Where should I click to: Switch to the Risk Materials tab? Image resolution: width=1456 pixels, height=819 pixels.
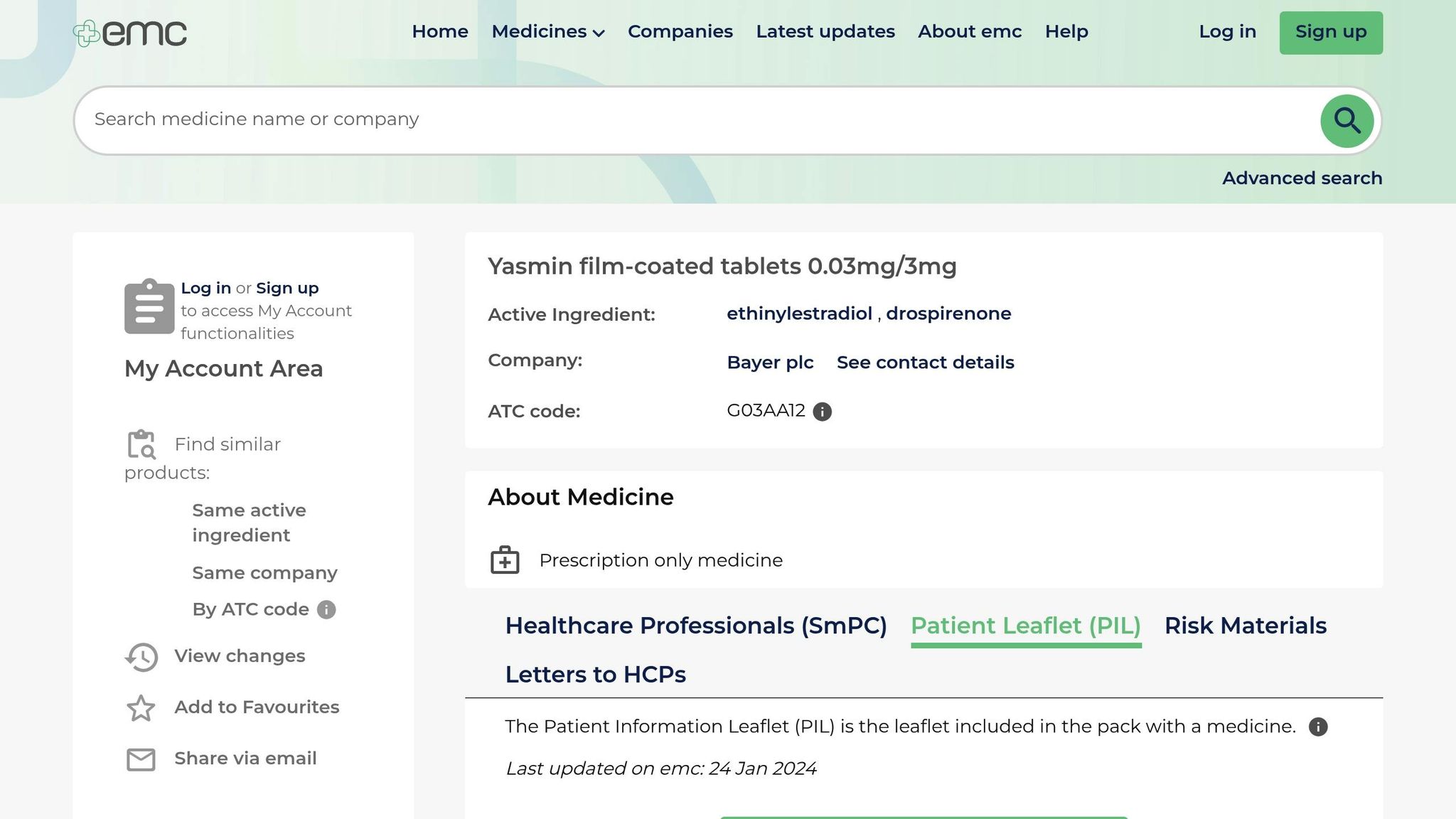click(1245, 626)
